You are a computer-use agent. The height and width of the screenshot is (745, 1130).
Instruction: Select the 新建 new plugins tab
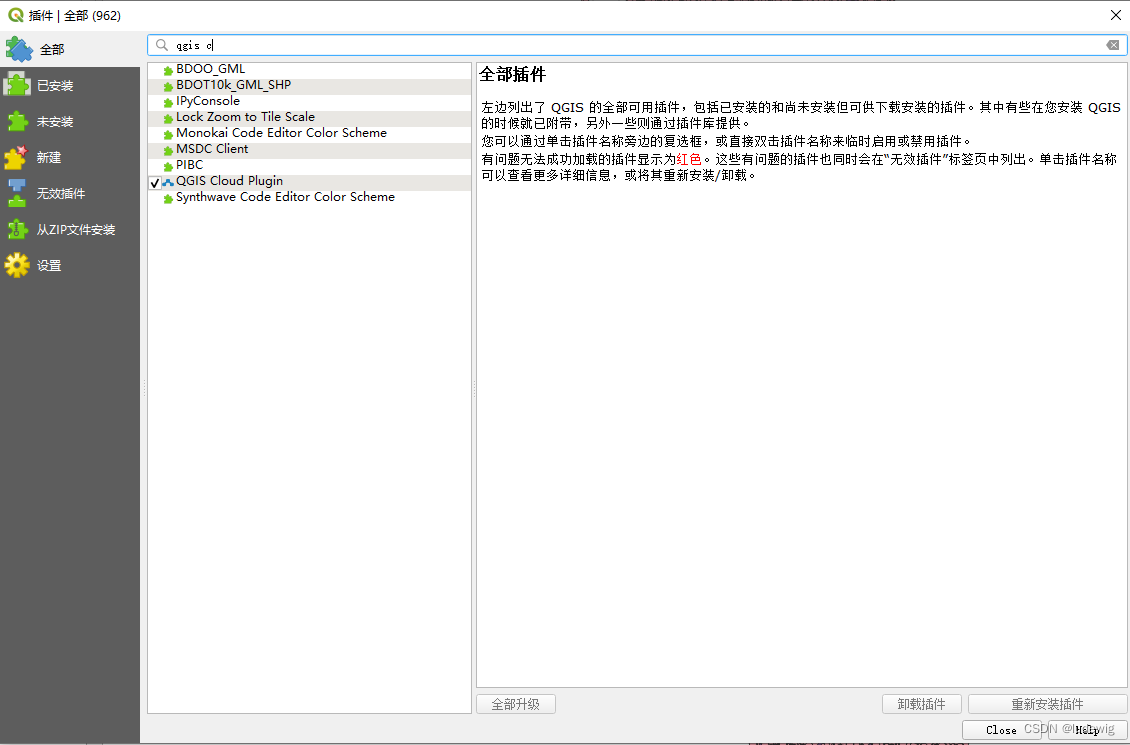[70, 158]
